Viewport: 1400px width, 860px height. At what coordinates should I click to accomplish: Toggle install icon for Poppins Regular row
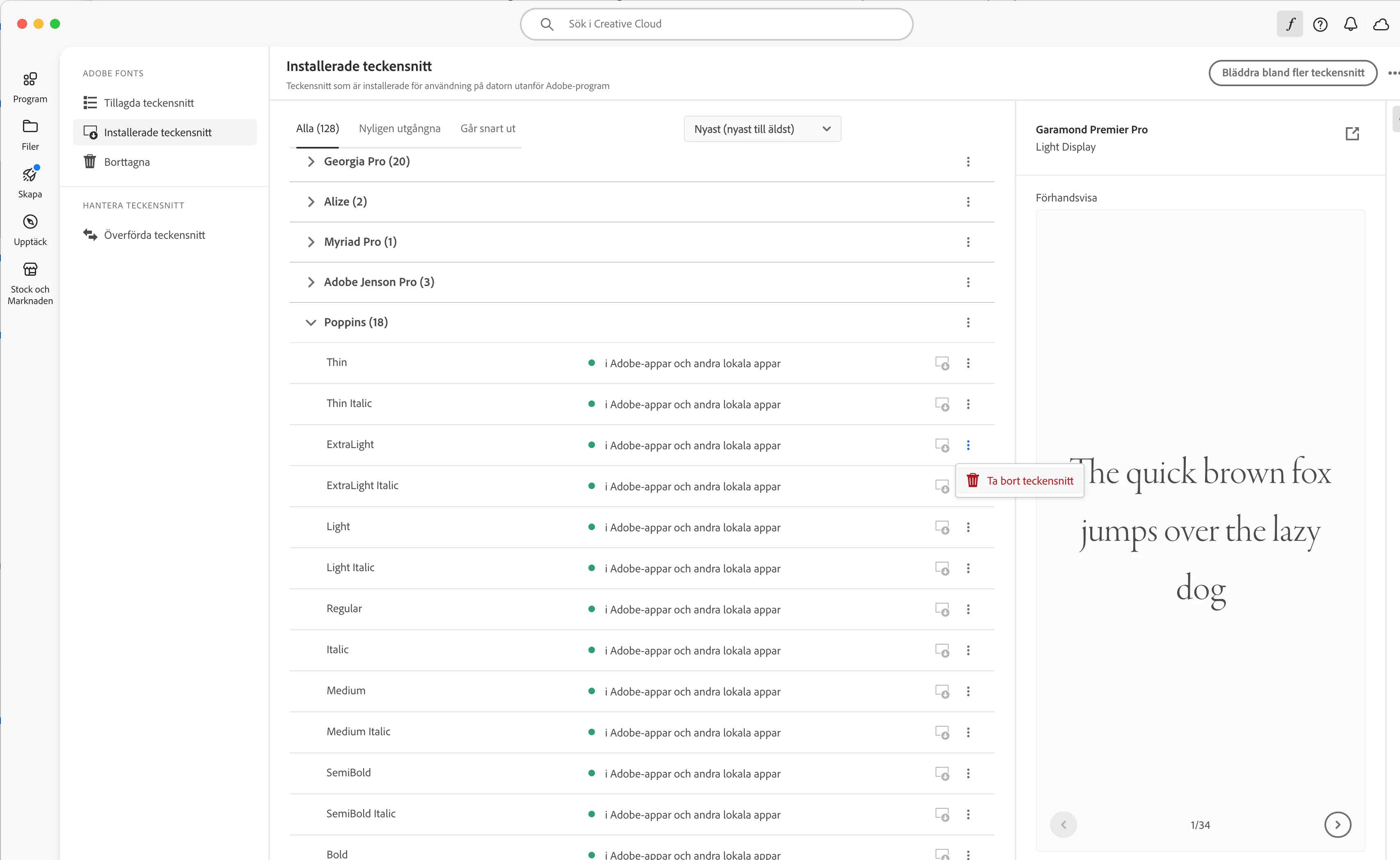(x=942, y=609)
